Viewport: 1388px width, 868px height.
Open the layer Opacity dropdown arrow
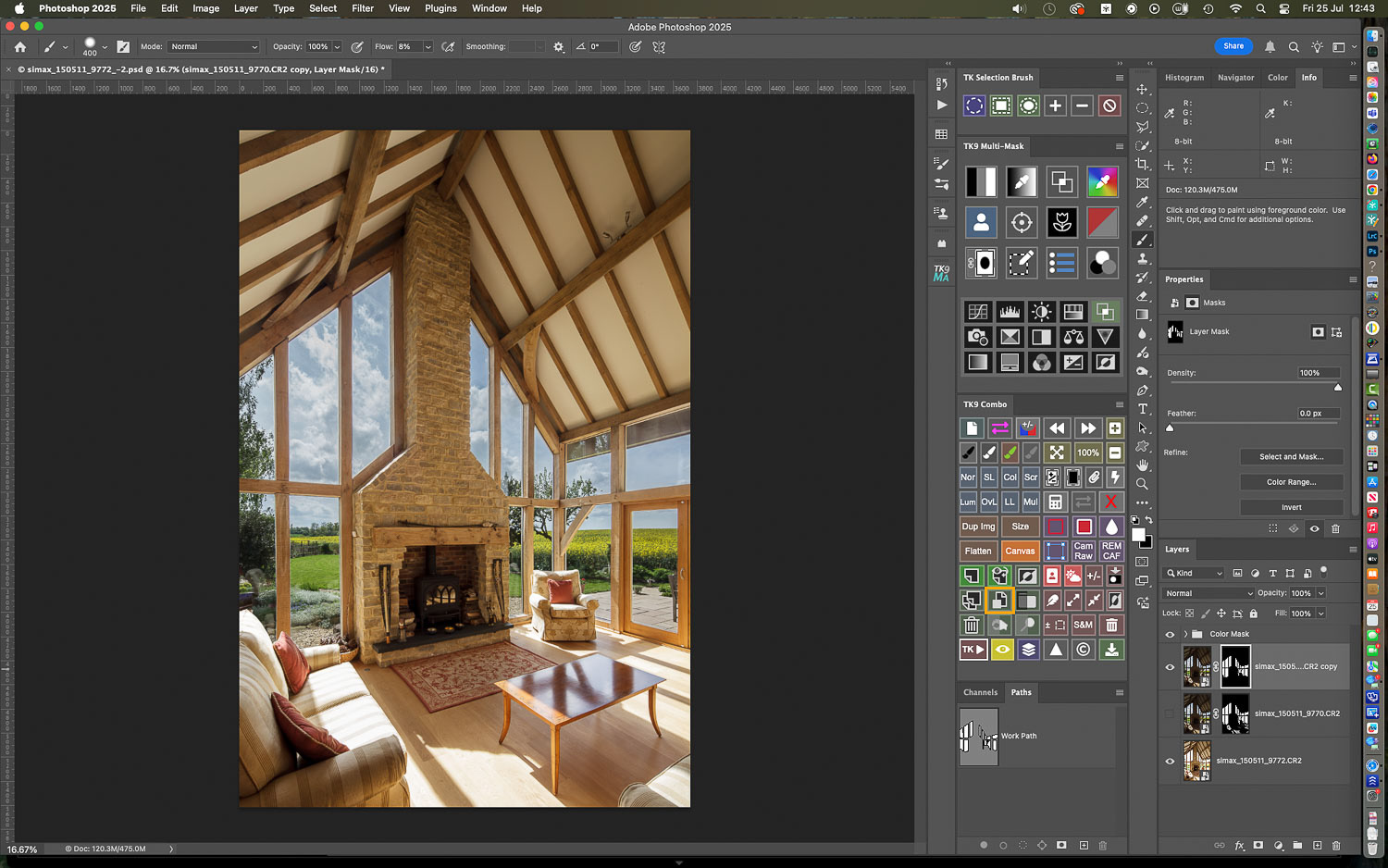(x=1320, y=593)
